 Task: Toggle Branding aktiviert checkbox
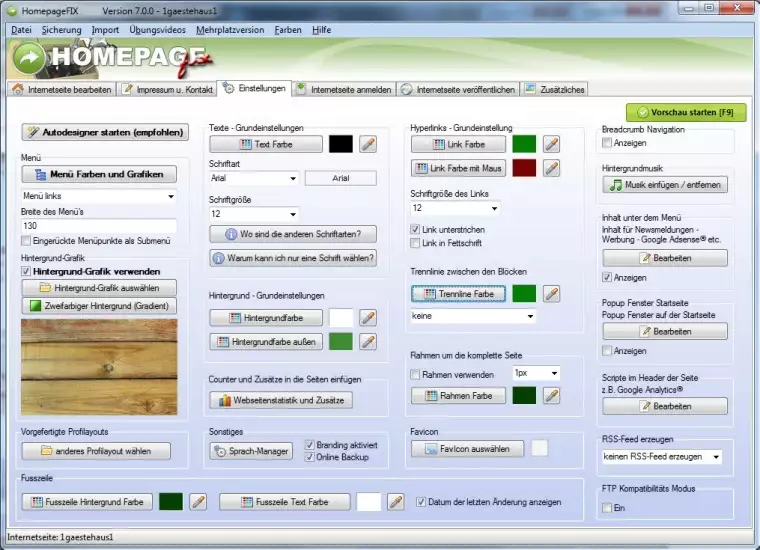pyautogui.click(x=309, y=444)
